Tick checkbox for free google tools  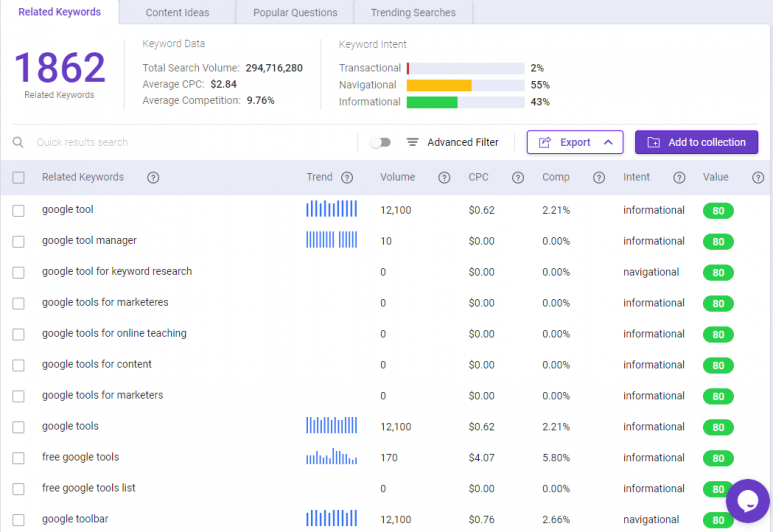18,458
